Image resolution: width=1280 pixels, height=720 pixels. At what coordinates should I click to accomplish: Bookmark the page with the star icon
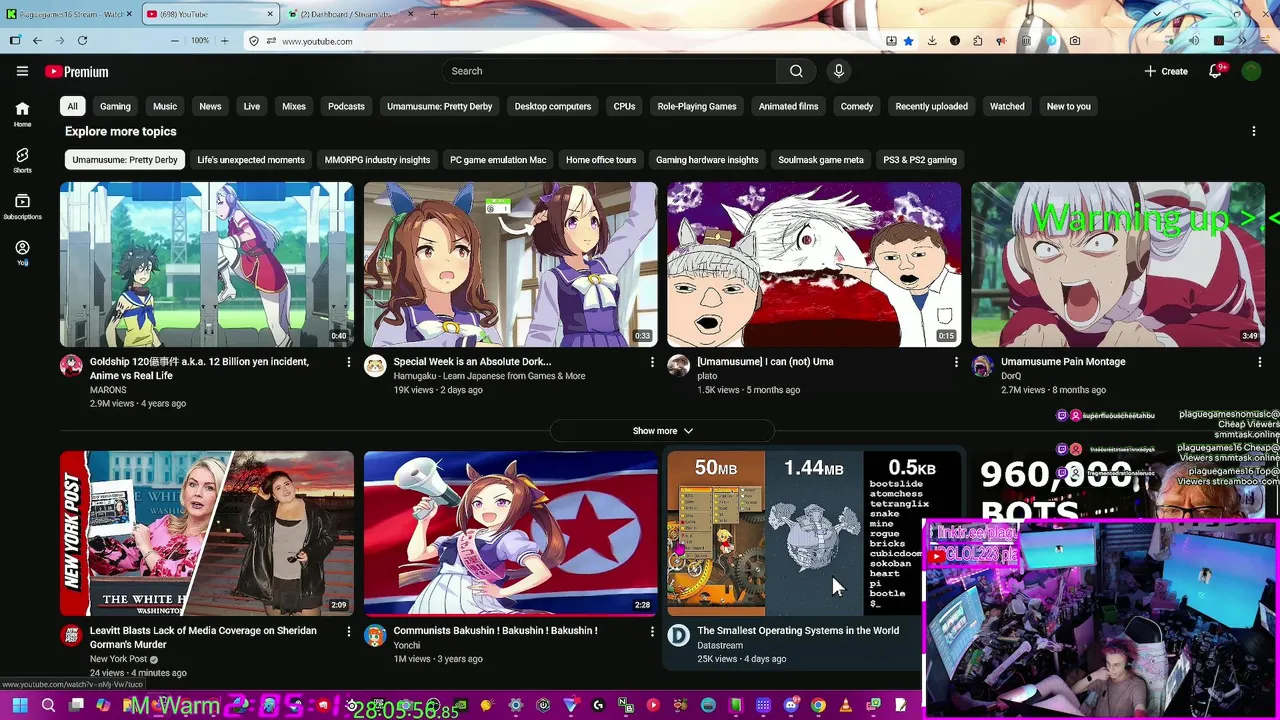click(908, 41)
